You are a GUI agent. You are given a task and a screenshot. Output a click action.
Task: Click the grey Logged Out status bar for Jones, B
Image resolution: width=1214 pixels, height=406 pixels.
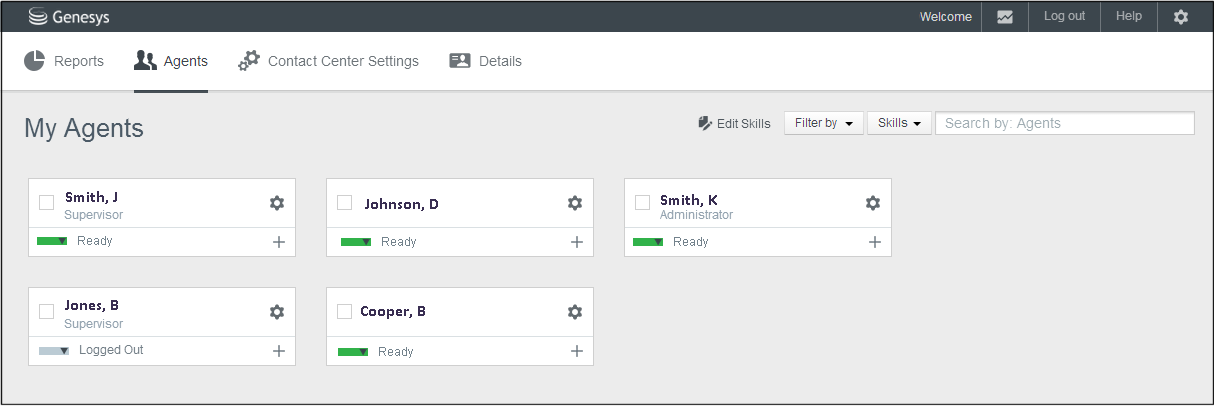(x=54, y=351)
